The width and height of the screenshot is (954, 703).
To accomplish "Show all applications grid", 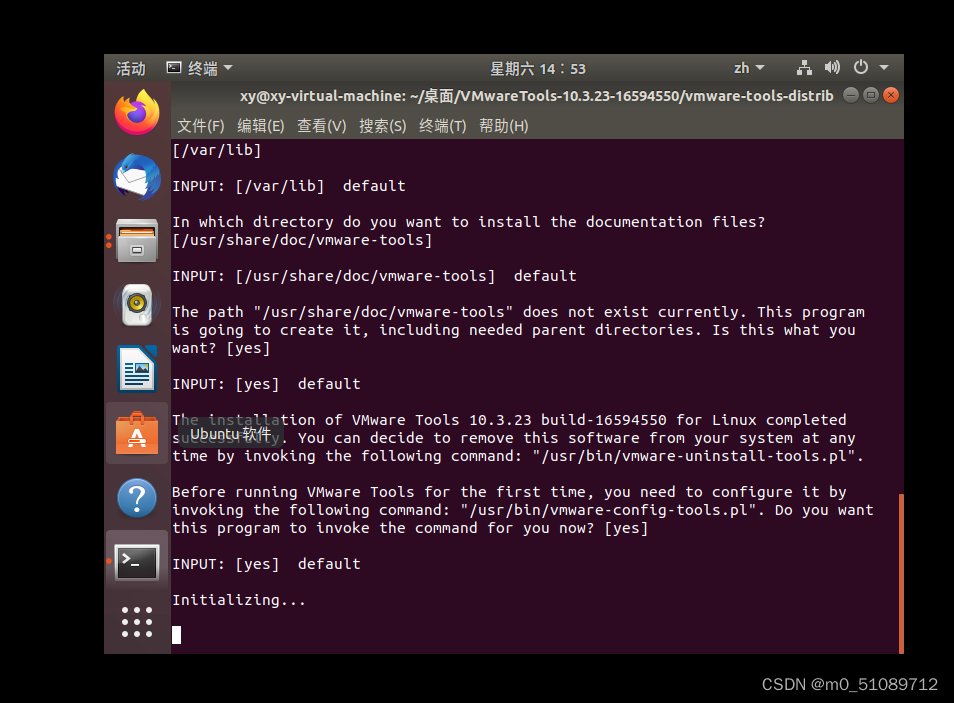I will click(137, 622).
